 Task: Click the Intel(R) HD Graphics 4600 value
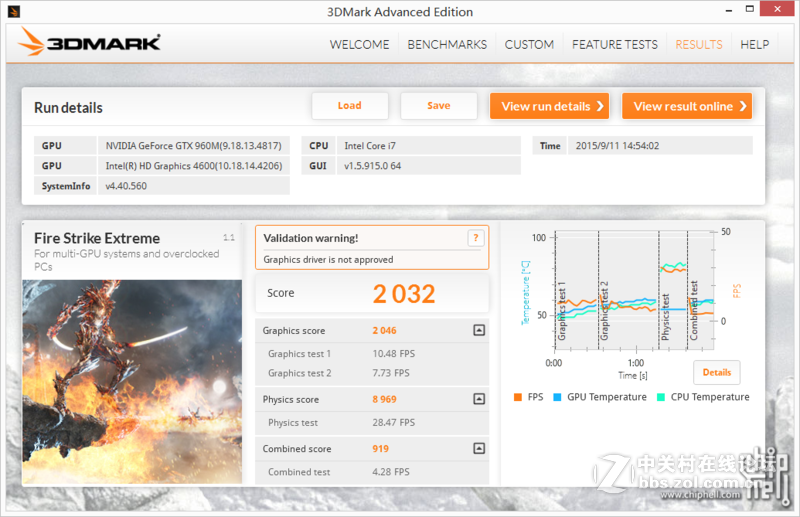[193, 166]
